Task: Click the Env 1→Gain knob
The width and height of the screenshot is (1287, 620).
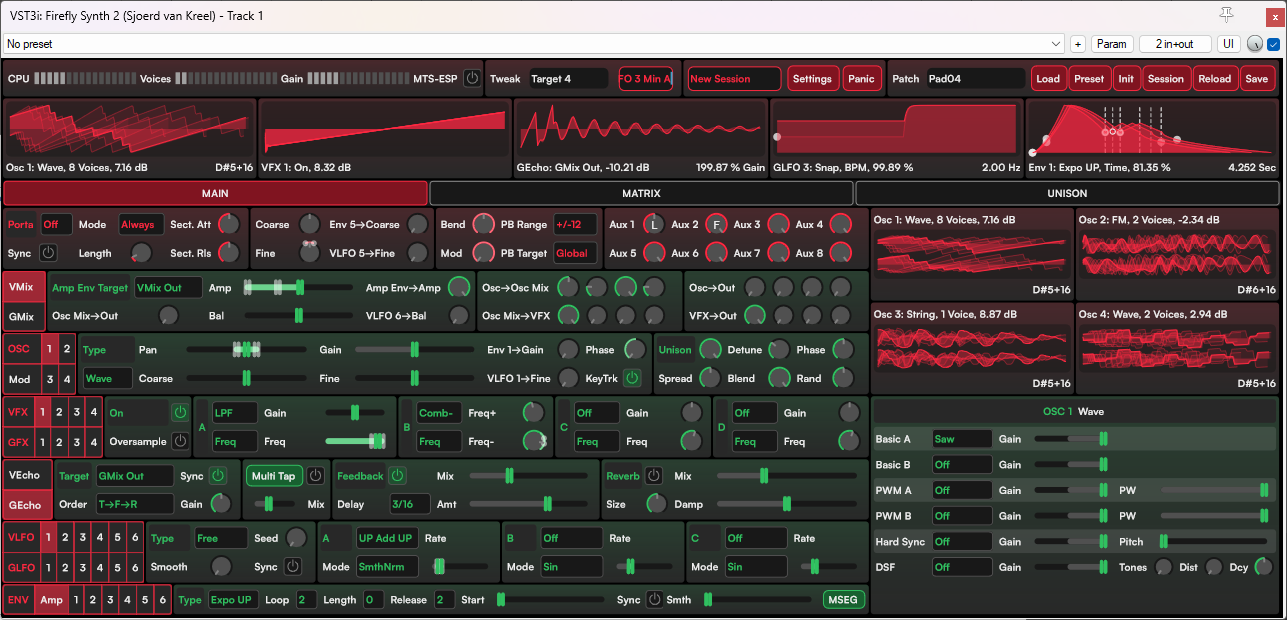Action: [x=568, y=350]
